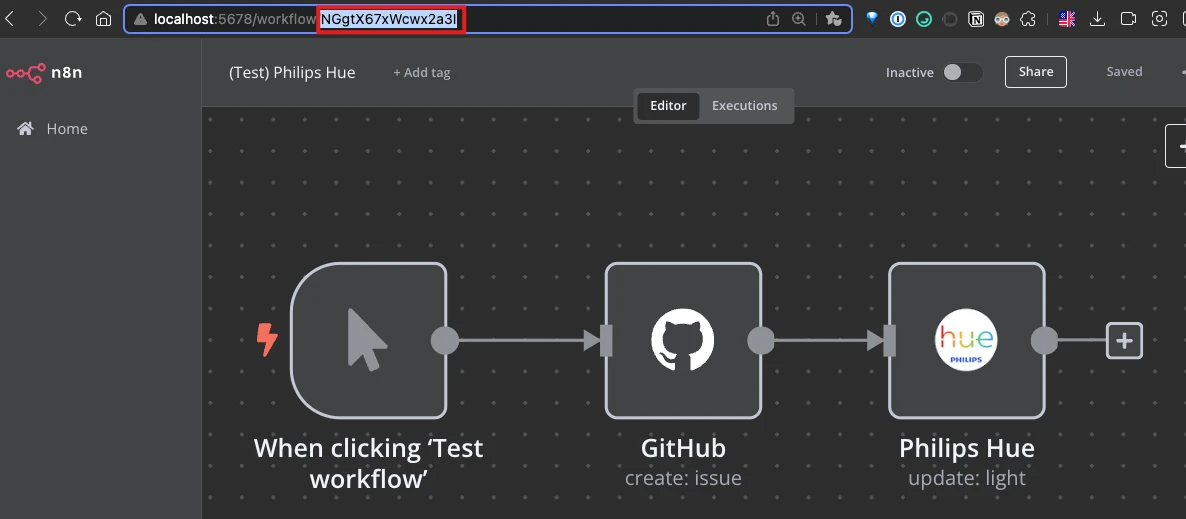Click the screenshot capture icon in toolbar
This screenshot has width=1186, height=519.
1159,20
